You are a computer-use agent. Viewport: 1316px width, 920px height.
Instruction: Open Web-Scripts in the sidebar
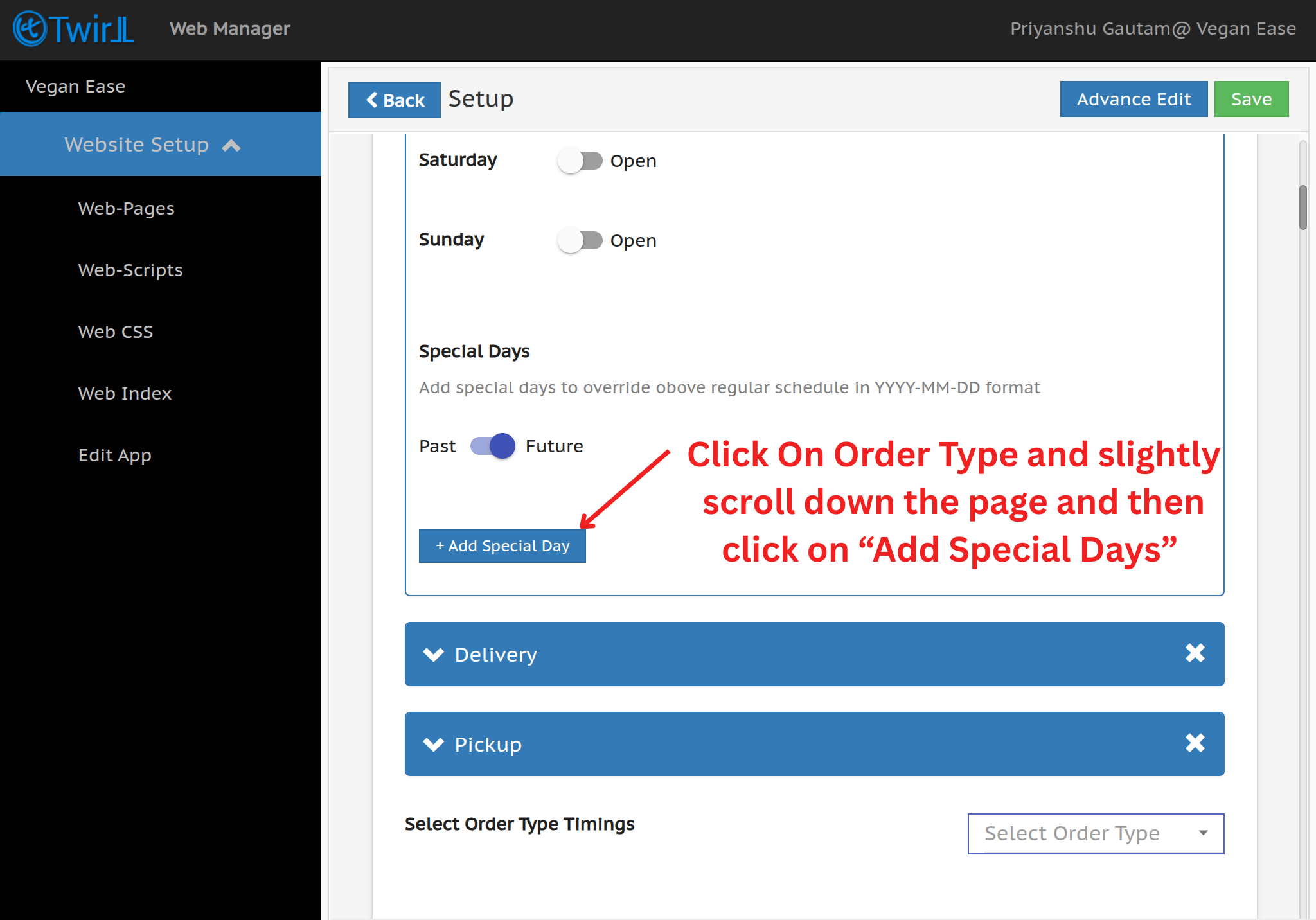click(130, 270)
